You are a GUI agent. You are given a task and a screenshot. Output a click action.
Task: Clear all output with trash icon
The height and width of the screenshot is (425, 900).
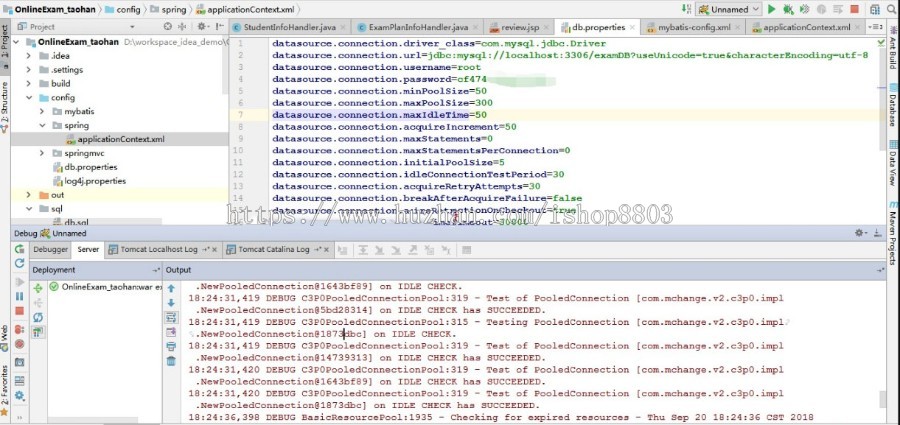[x=171, y=361]
